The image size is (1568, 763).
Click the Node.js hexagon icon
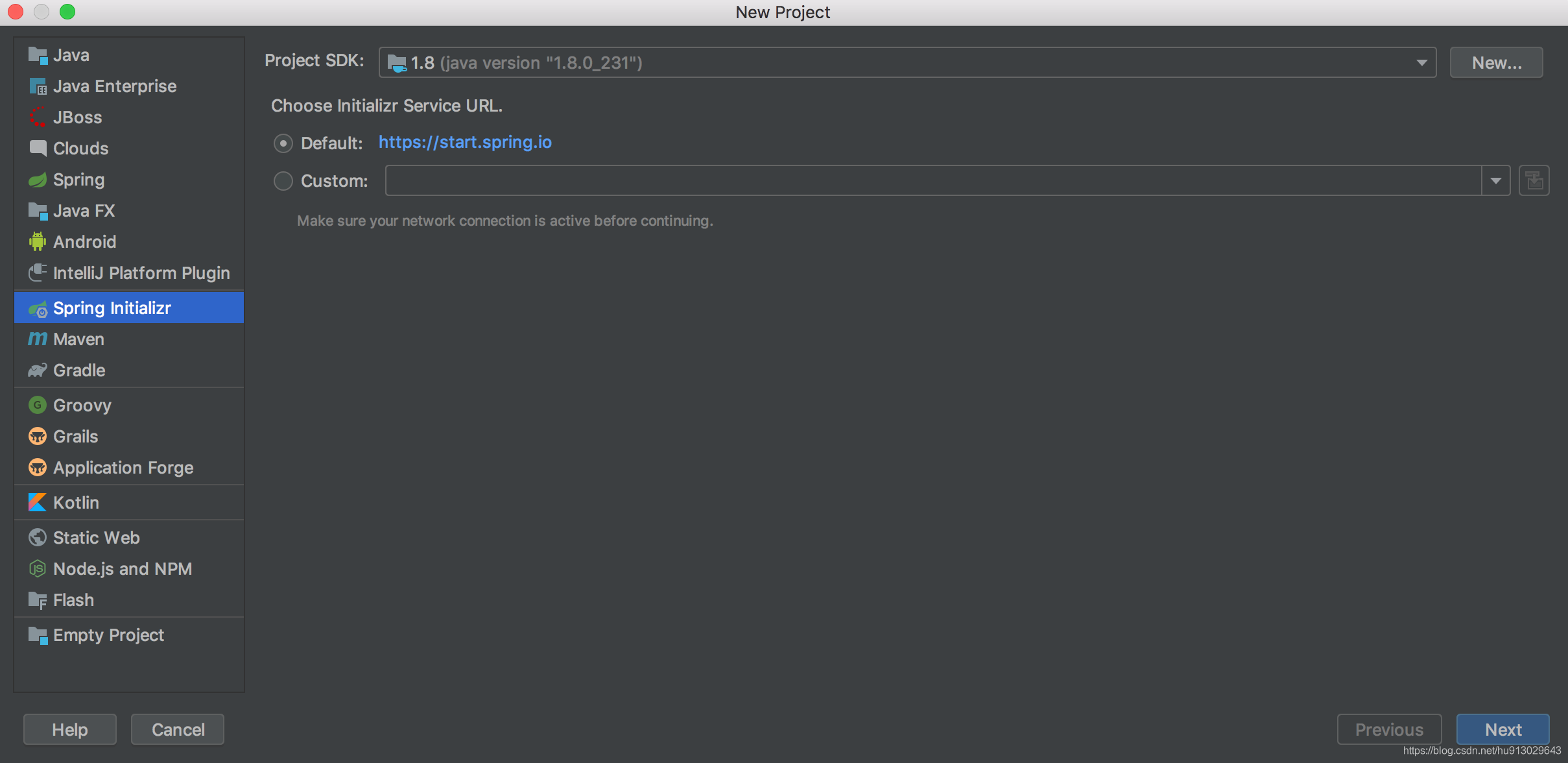pyautogui.click(x=38, y=569)
